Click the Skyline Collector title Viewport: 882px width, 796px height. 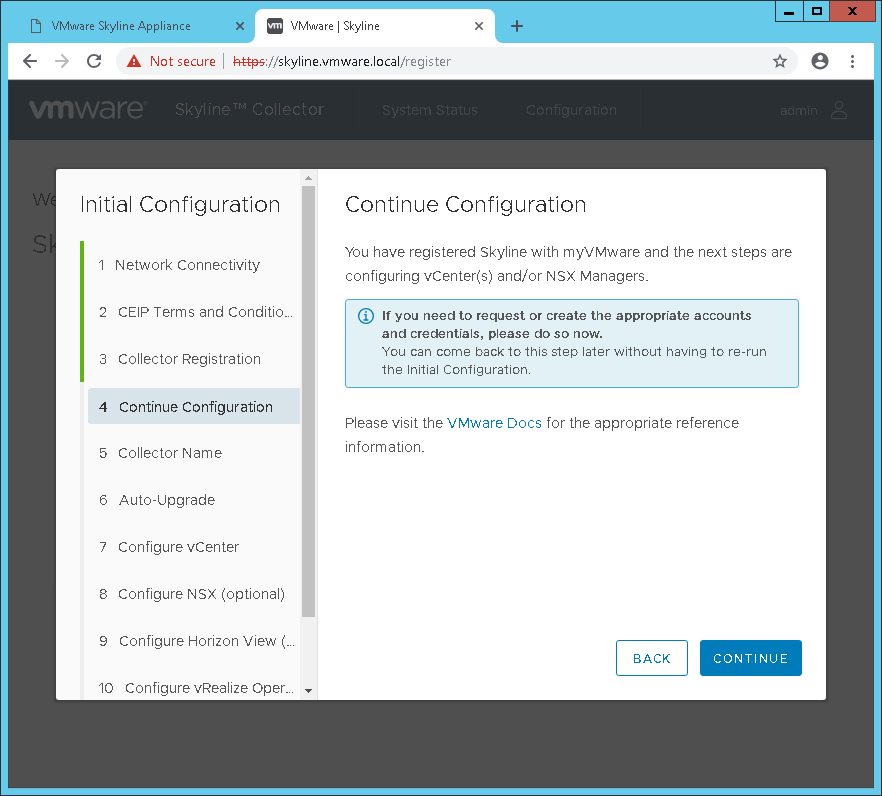[249, 109]
